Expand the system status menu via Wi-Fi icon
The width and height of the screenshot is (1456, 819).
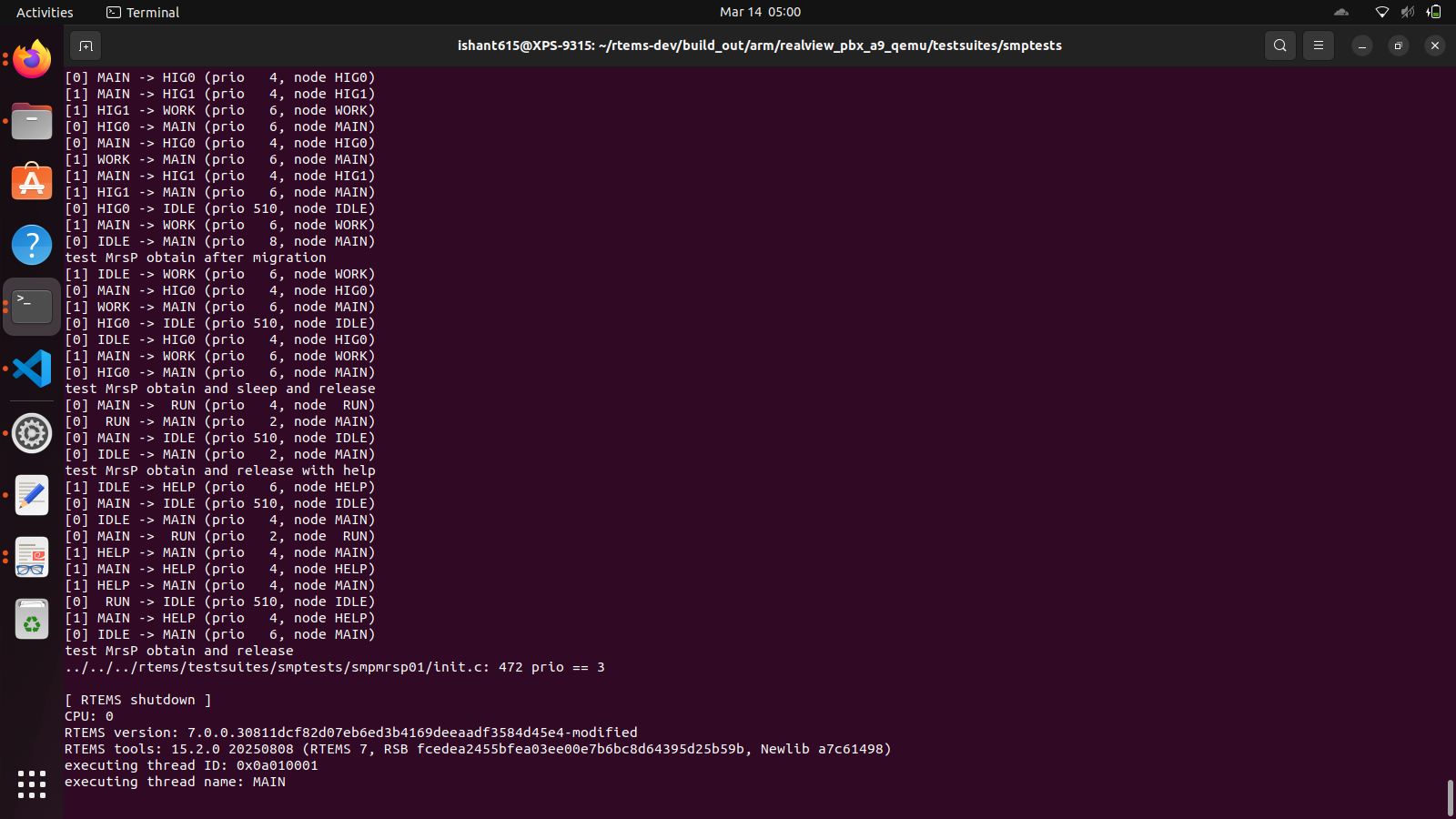[1381, 12]
